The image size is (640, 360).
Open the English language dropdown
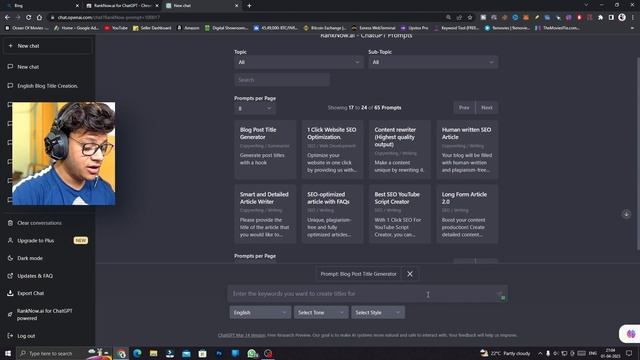tap(260, 312)
